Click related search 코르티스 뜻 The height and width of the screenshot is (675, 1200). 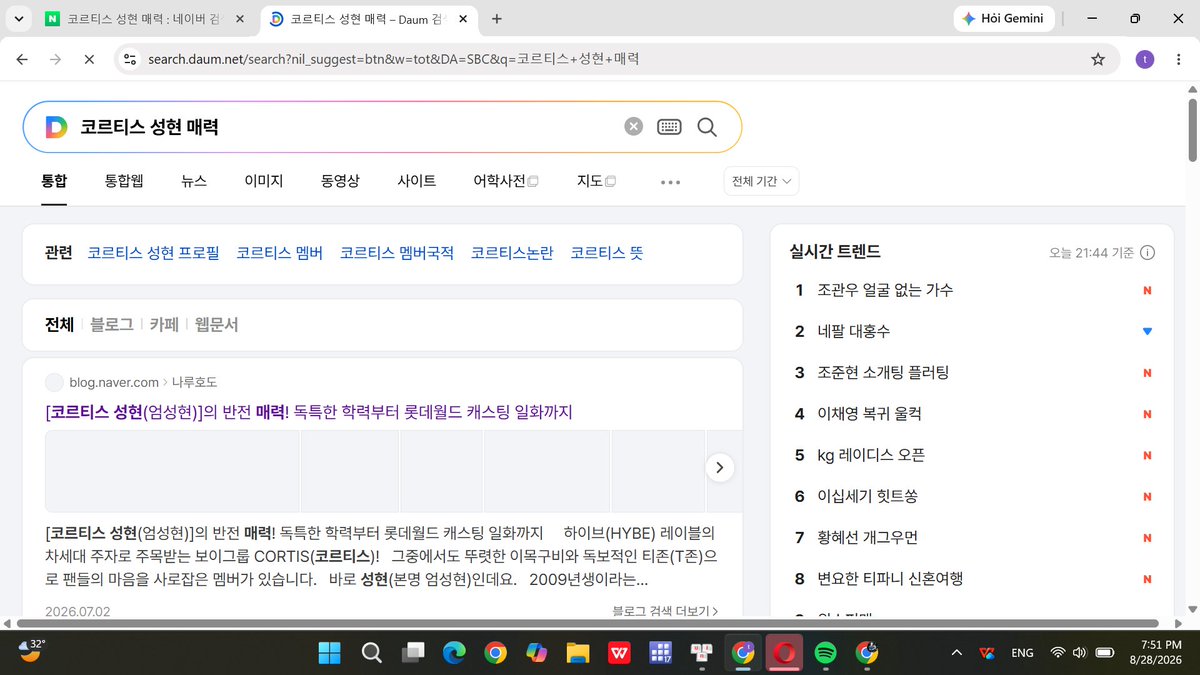607,253
